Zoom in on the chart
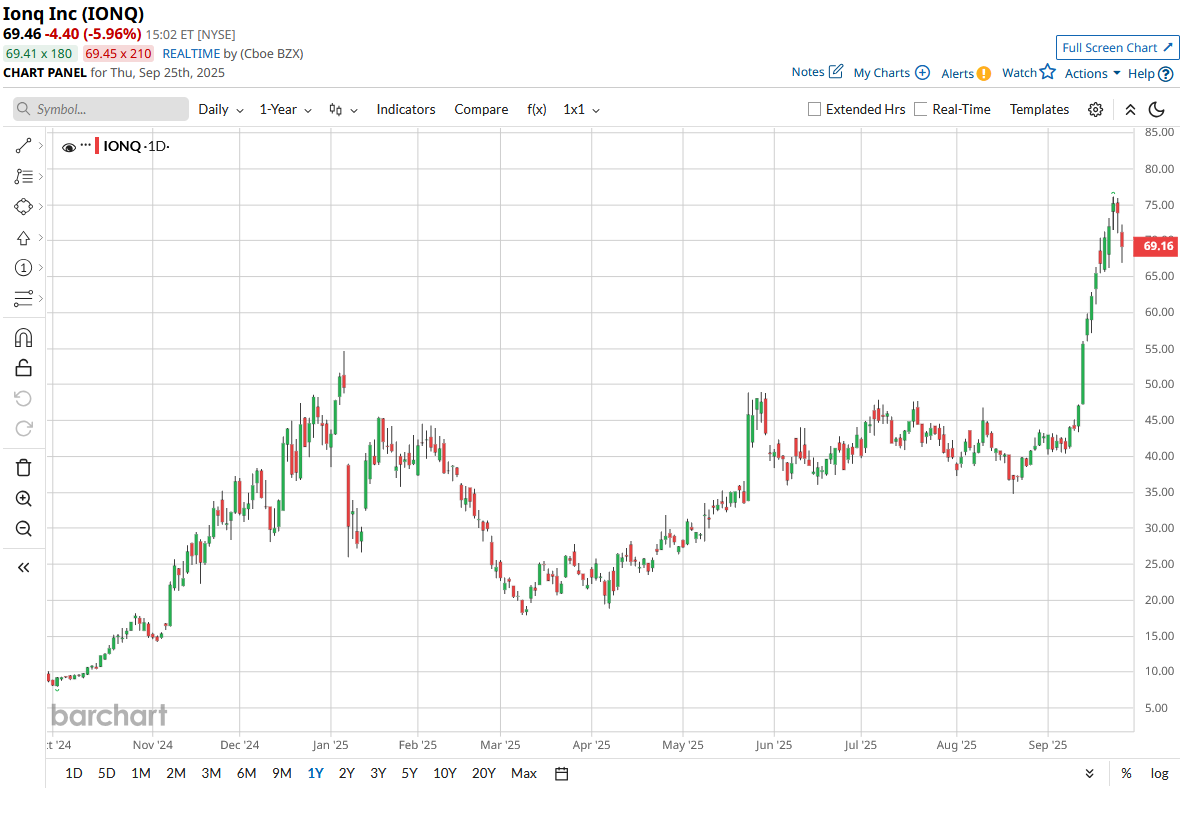 (24, 499)
